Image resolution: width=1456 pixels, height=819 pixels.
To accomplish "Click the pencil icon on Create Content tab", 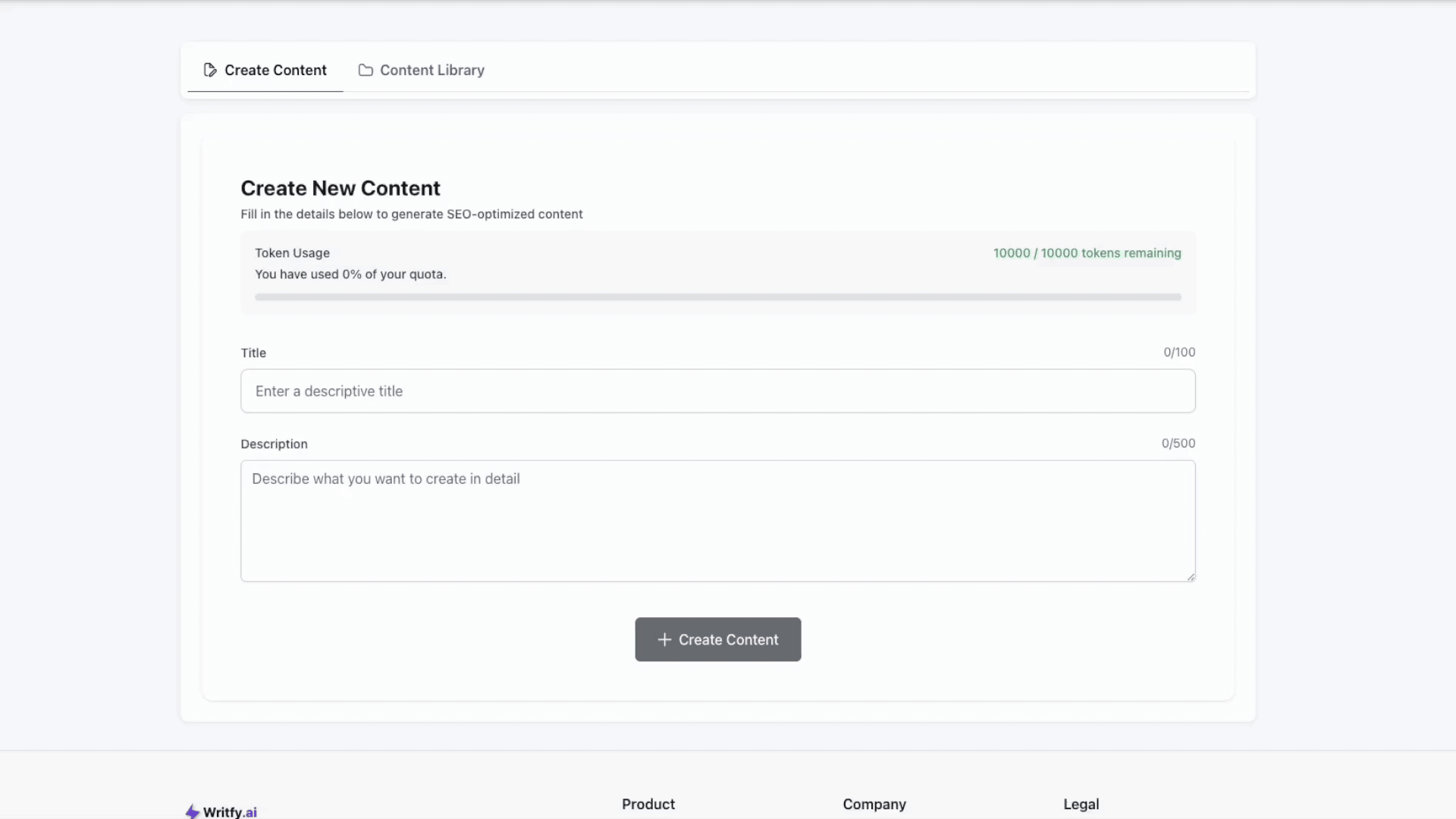I will coord(210,70).
